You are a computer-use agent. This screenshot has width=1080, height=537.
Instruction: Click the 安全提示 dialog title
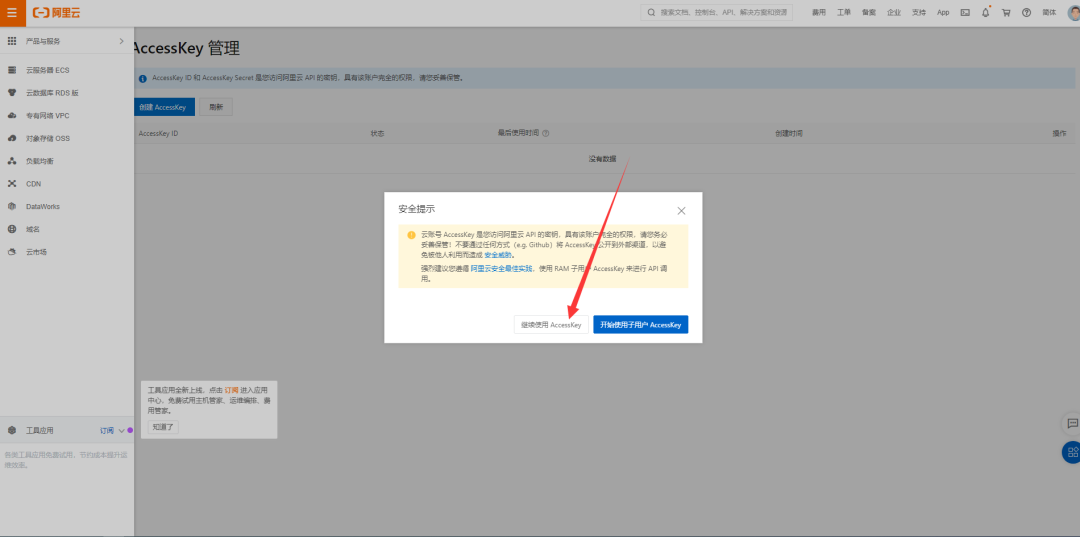point(417,209)
